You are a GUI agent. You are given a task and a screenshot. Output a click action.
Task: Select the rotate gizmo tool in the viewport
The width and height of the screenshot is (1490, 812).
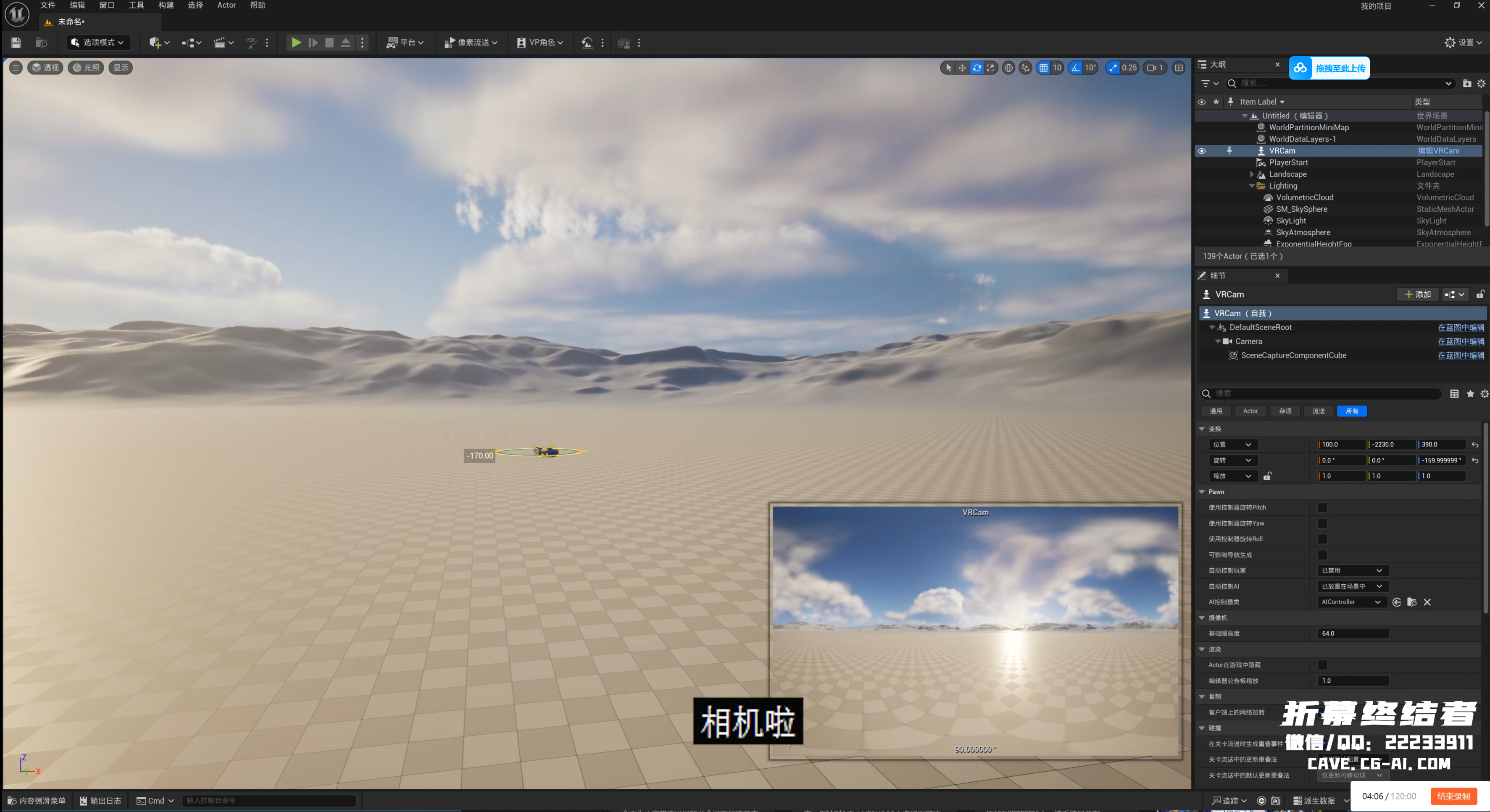click(x=977, y=68)
